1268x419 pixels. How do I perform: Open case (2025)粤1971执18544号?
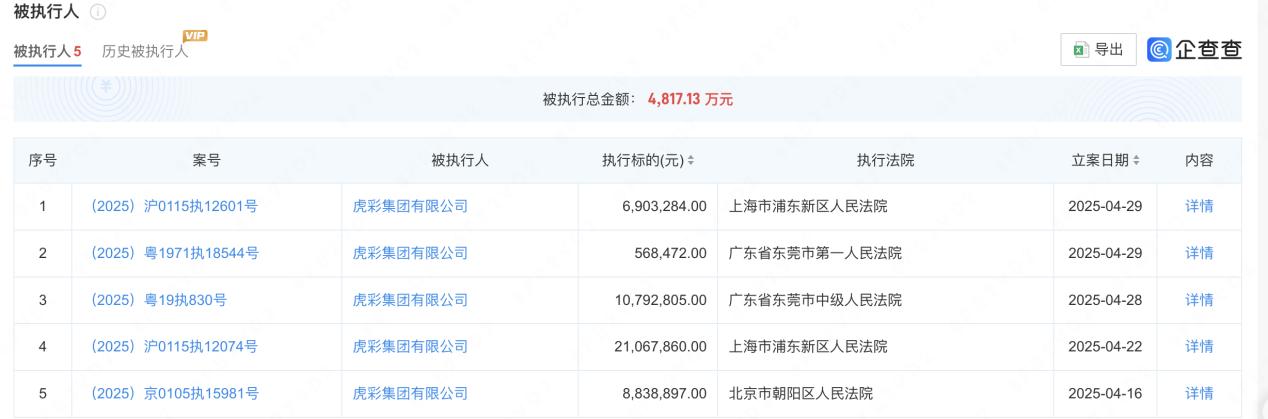(175, 254)
